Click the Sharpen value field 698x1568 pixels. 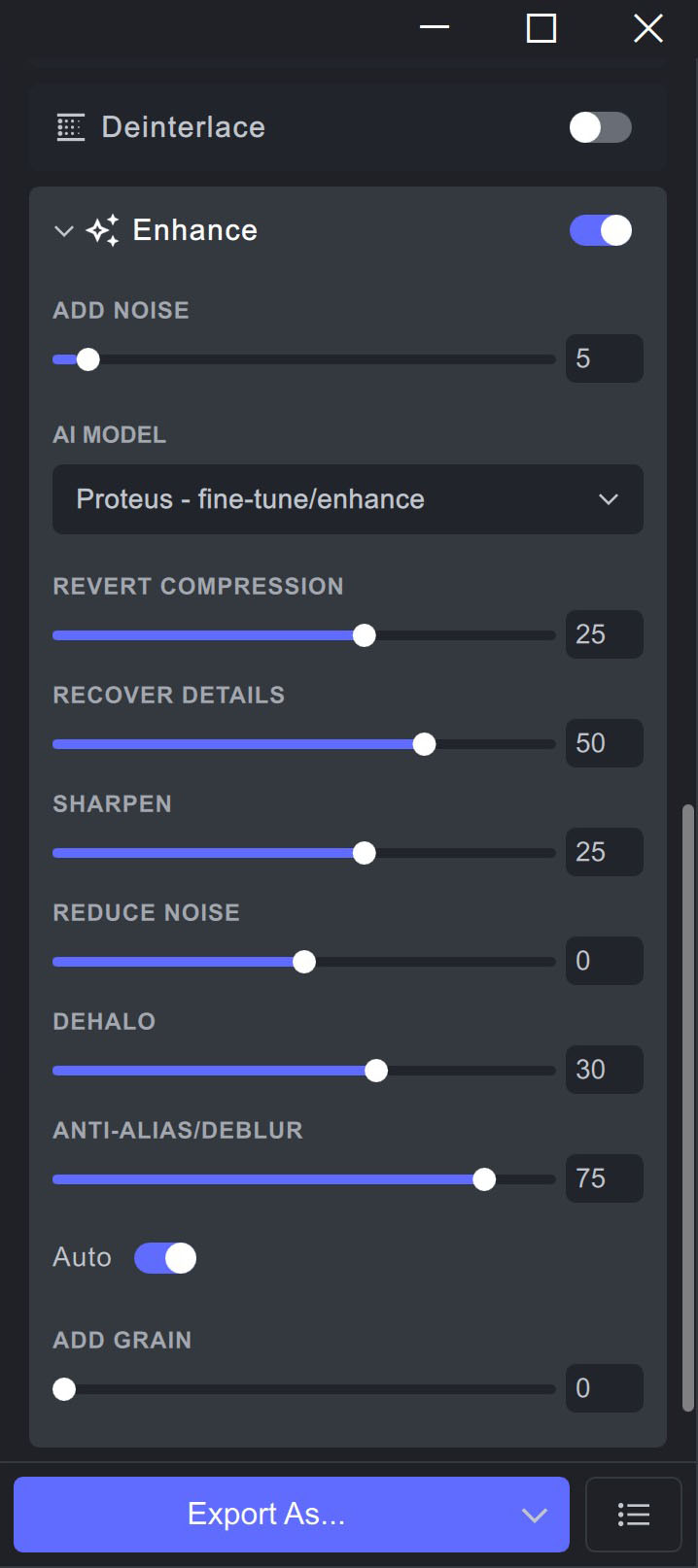(604, 852)
